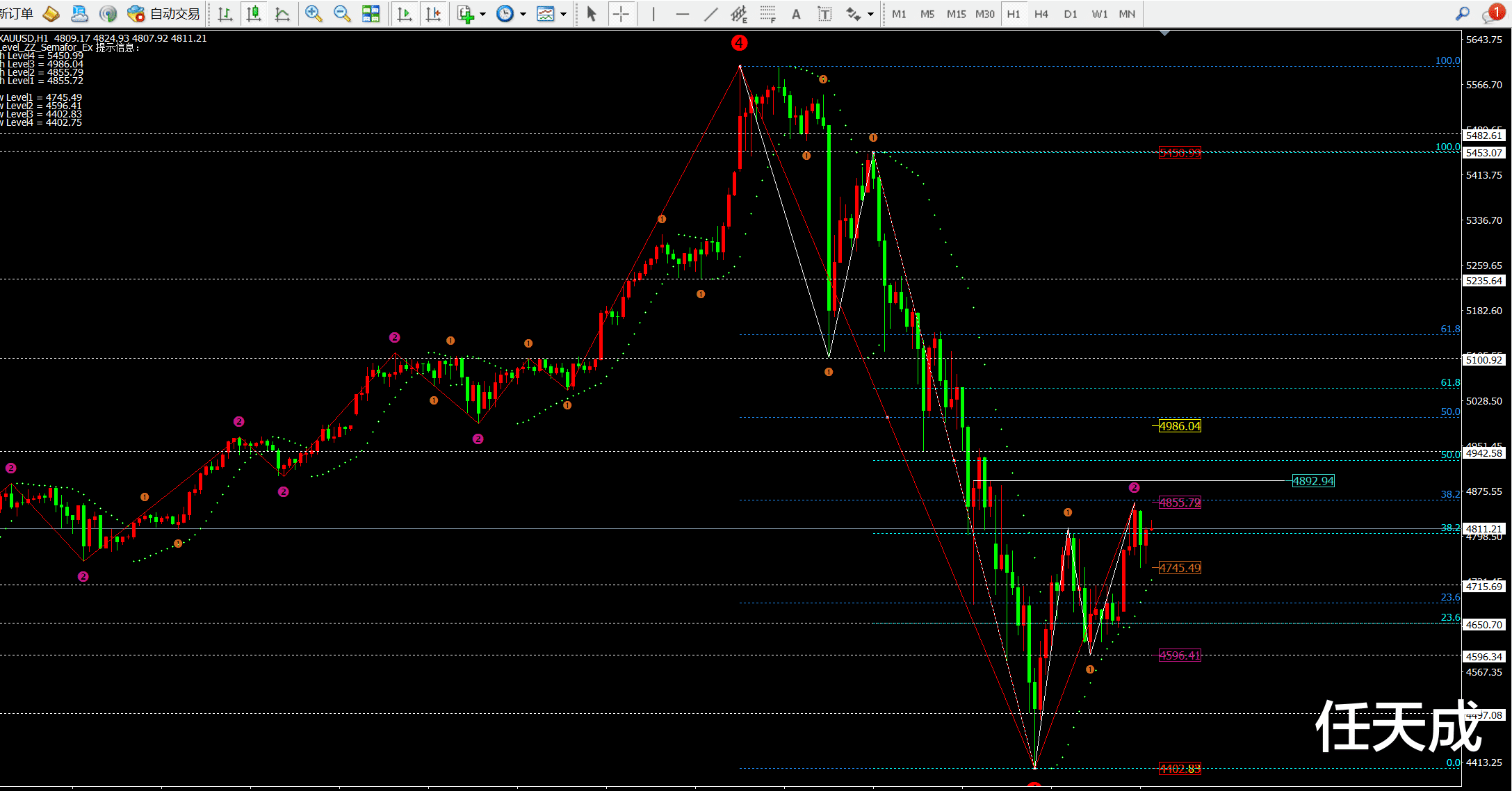This screenshot has height=791, width=1512.
Task: Click the zoom out magnifier icon
Action: [342, 14]
